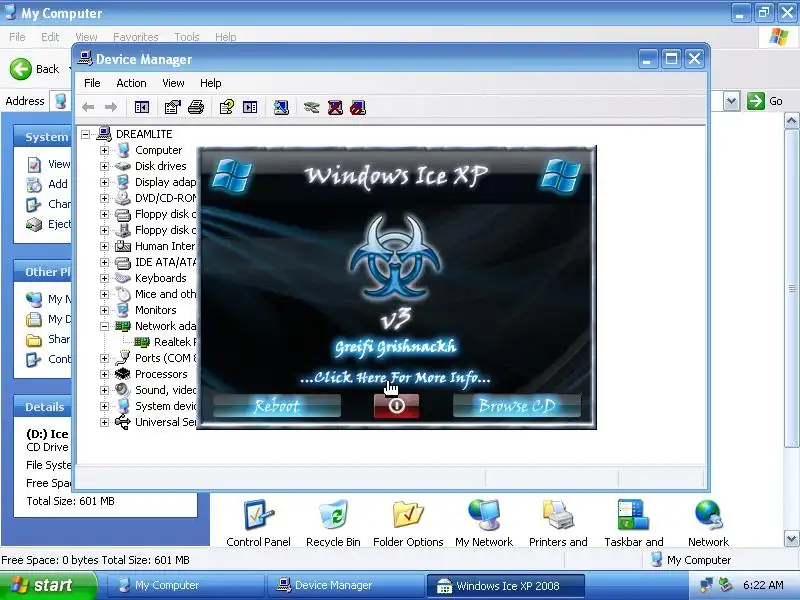Screen dimensions: 800x600
Task: Click the green Back button in My Computer
Action: coord(20,69)
